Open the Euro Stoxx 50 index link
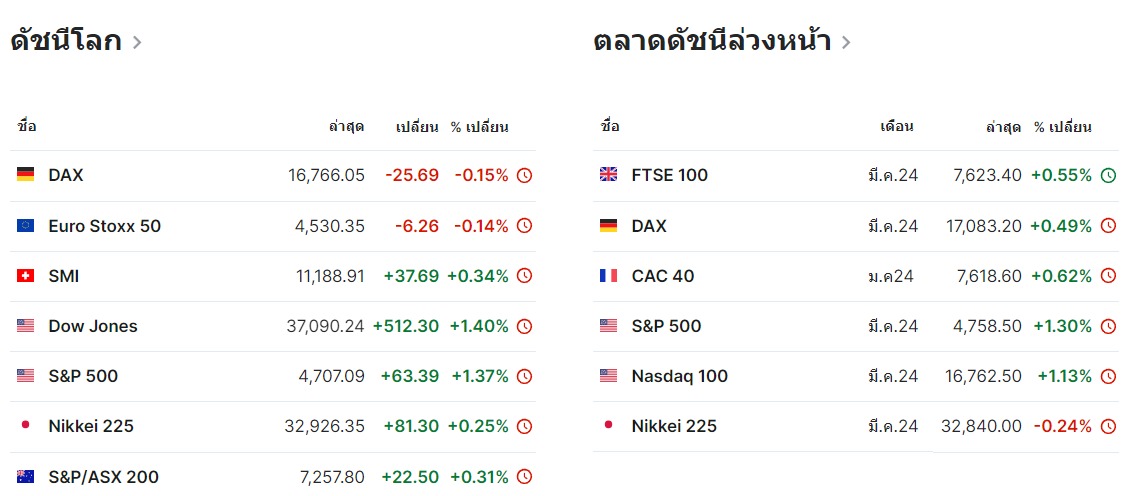 (x=104, y=226)
